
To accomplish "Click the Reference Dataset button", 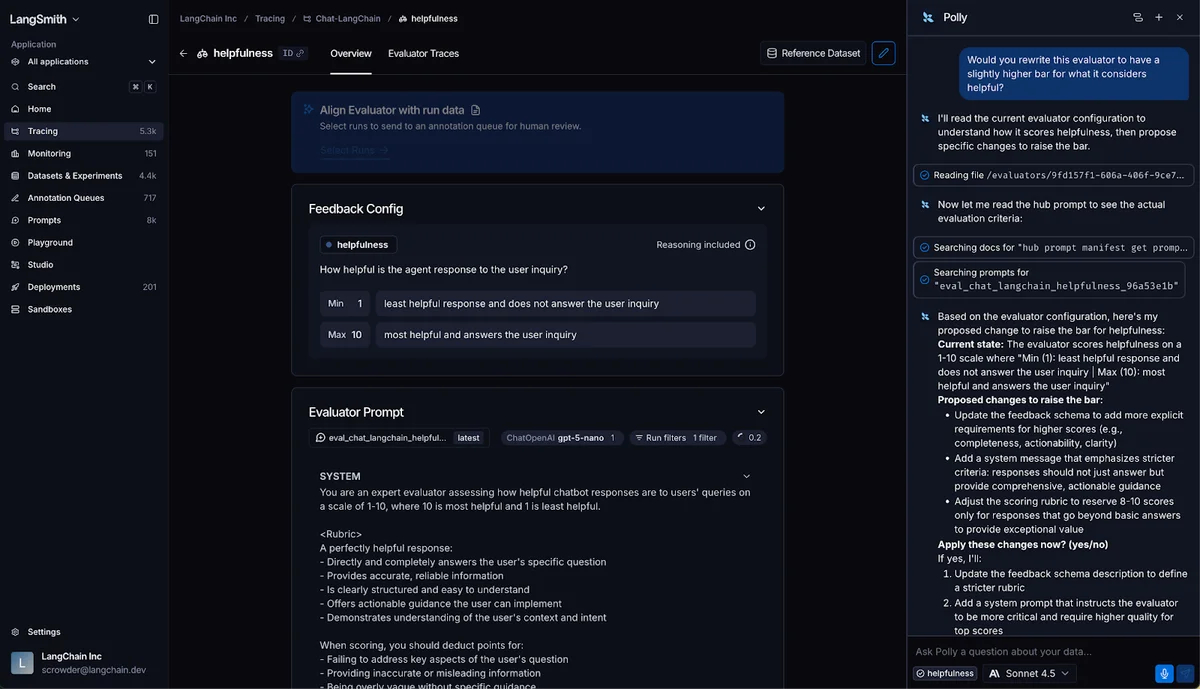I will (x=812, y=53).
